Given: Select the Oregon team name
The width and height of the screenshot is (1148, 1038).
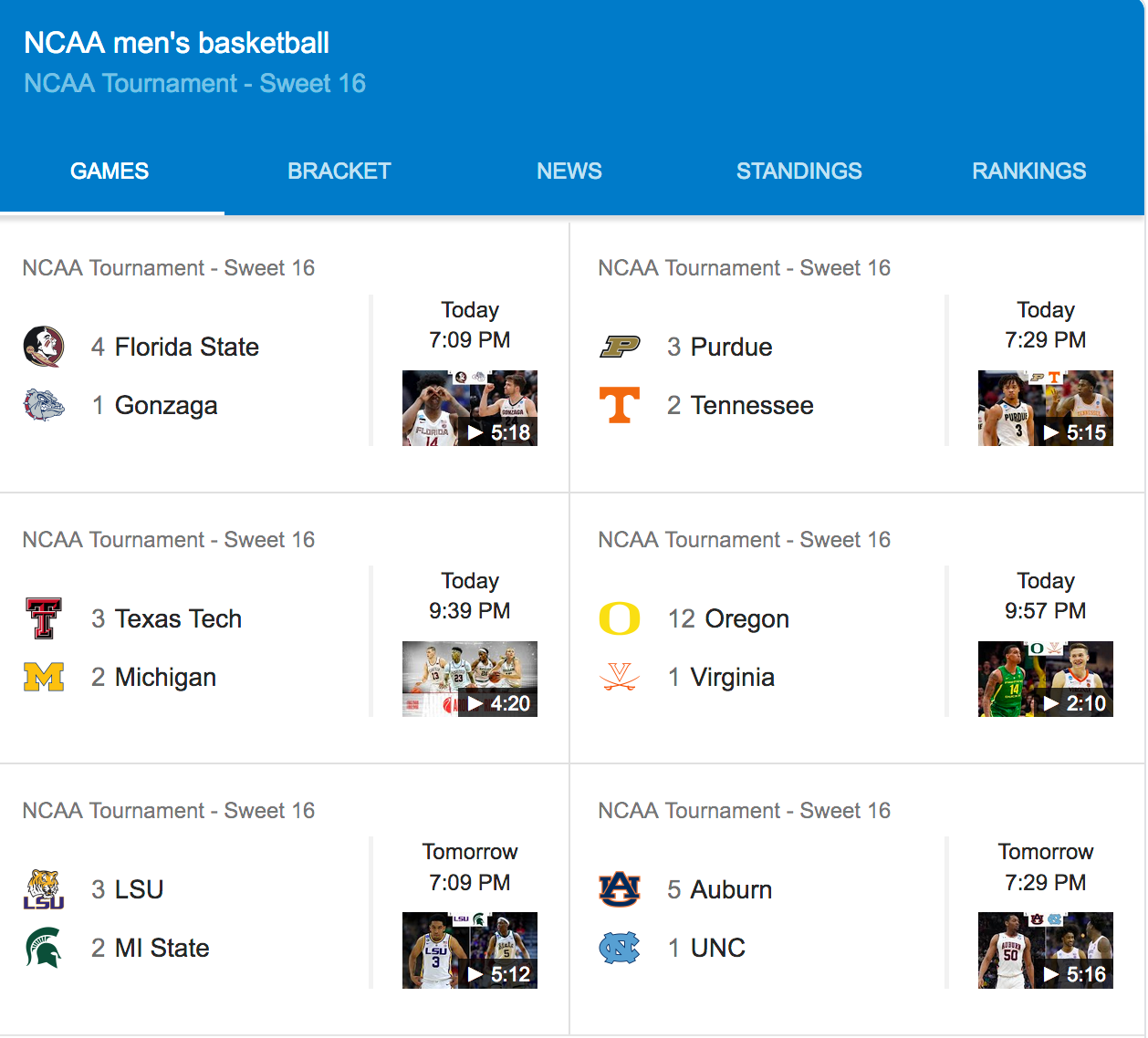Looking at the screenshot, I should pyautogui.click(x=747, y=618).
